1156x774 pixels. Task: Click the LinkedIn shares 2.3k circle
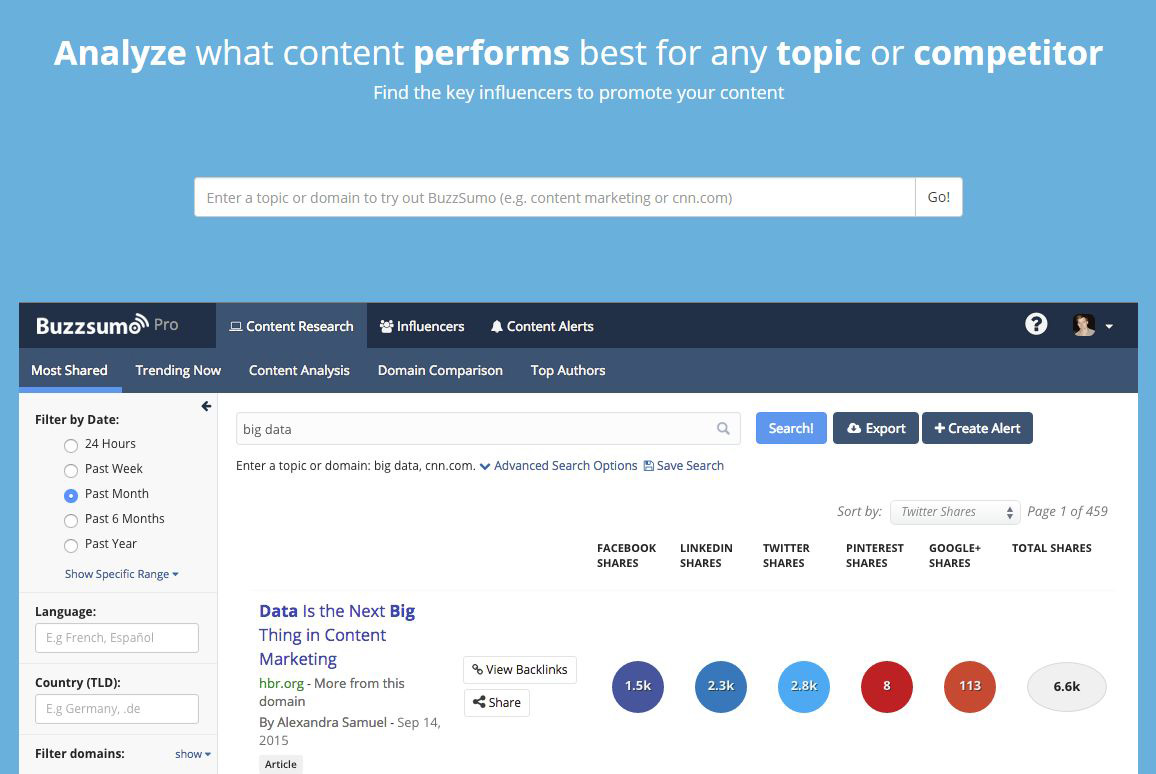(x=721, y=686)
